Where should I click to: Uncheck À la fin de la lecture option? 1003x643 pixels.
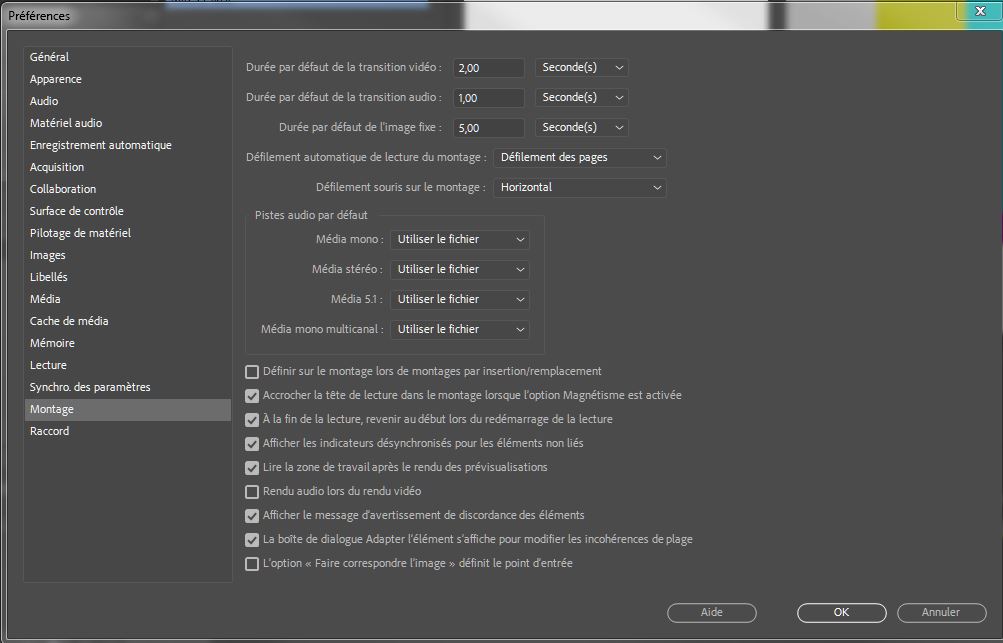(x=252, y=420)
